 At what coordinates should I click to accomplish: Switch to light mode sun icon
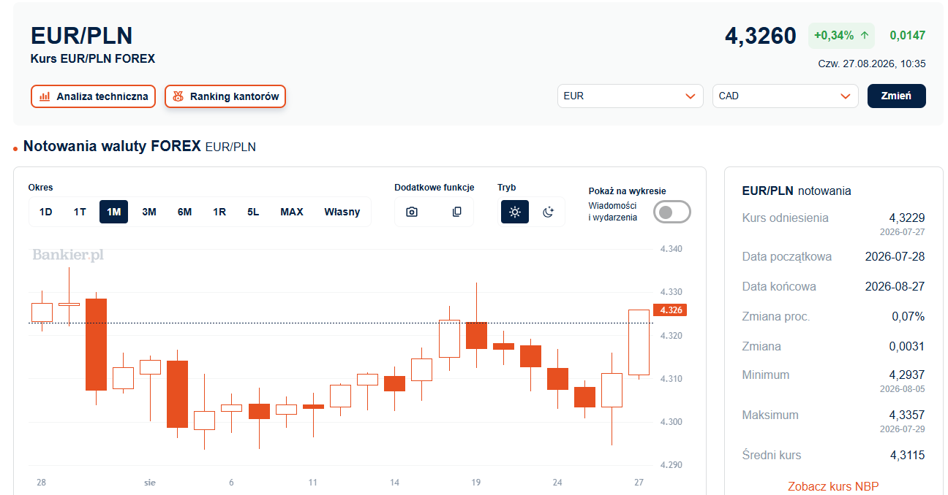(x=515, y=212)
